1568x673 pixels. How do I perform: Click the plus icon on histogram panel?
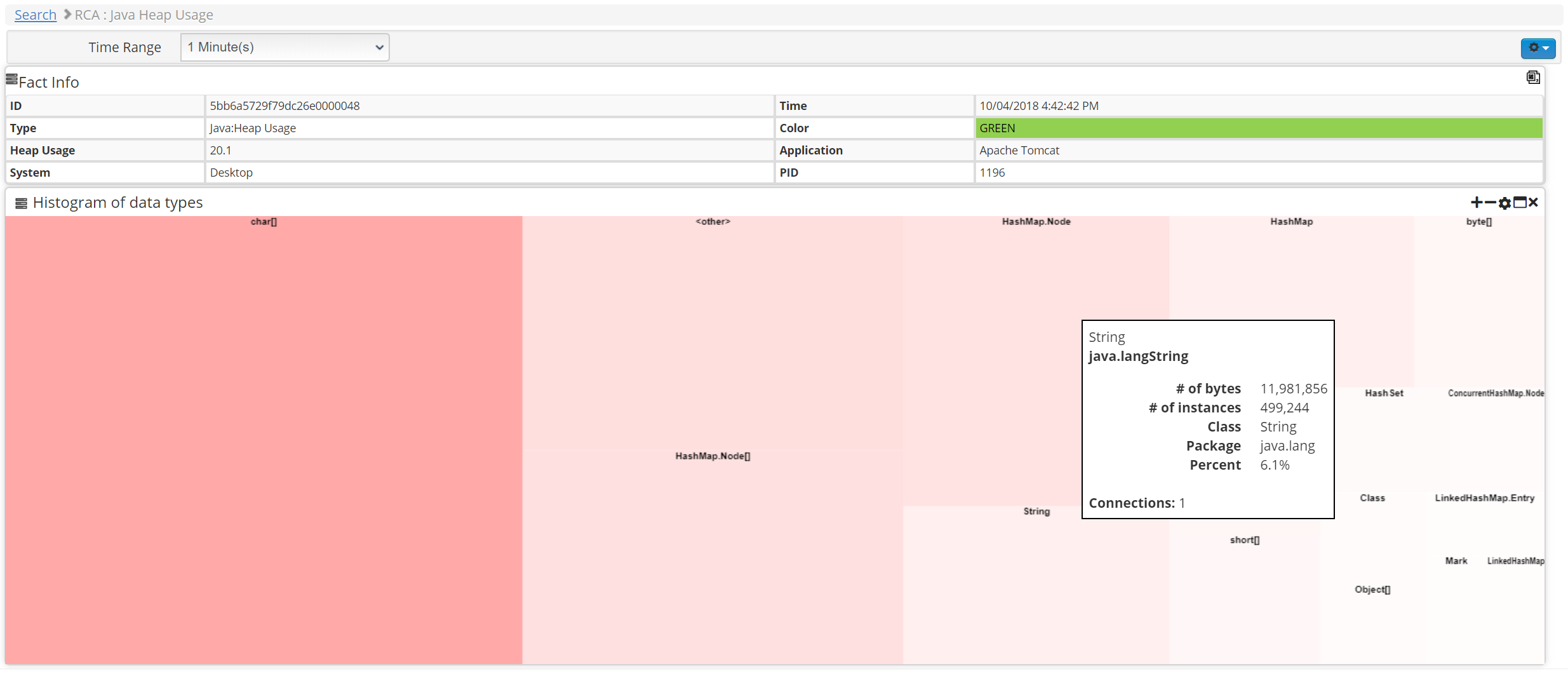pyautogui.click(x=1476, y=203)
